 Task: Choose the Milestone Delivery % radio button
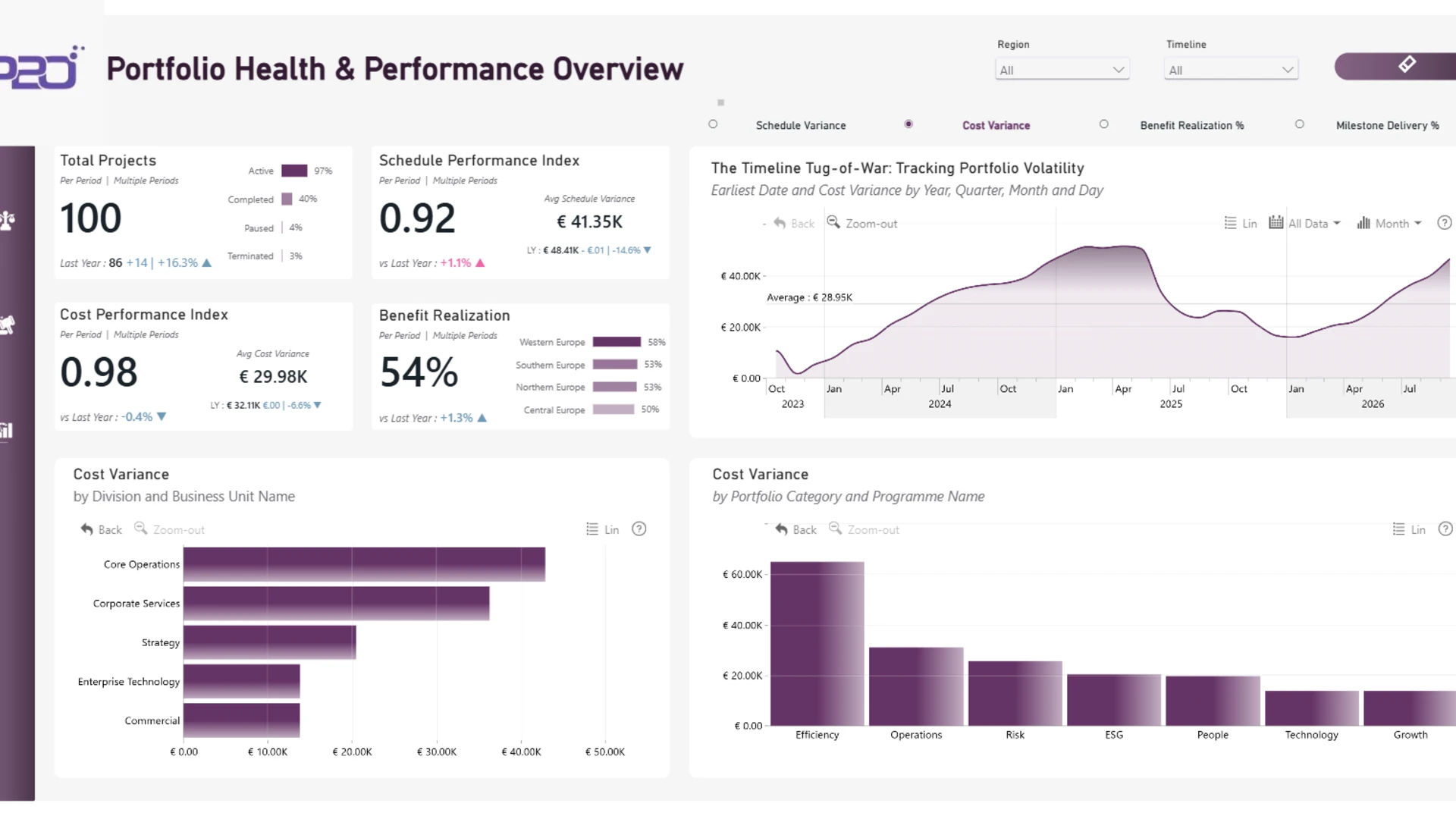point(1300,124)
